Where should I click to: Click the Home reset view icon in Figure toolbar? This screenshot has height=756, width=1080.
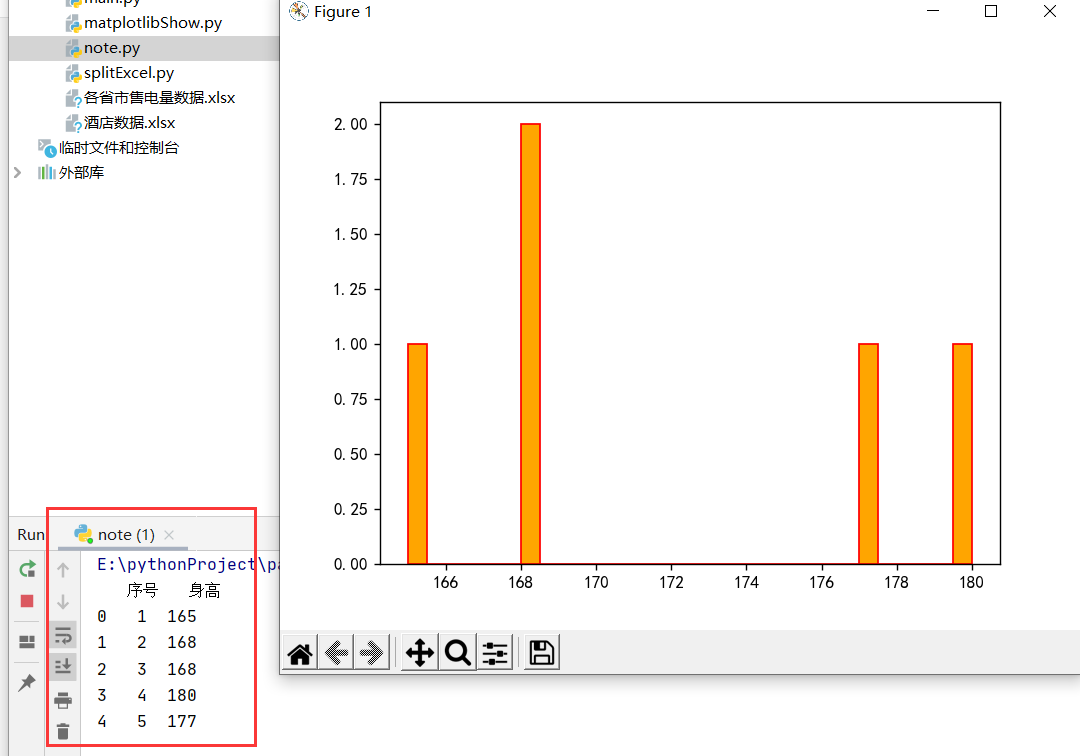click(300, 653)
